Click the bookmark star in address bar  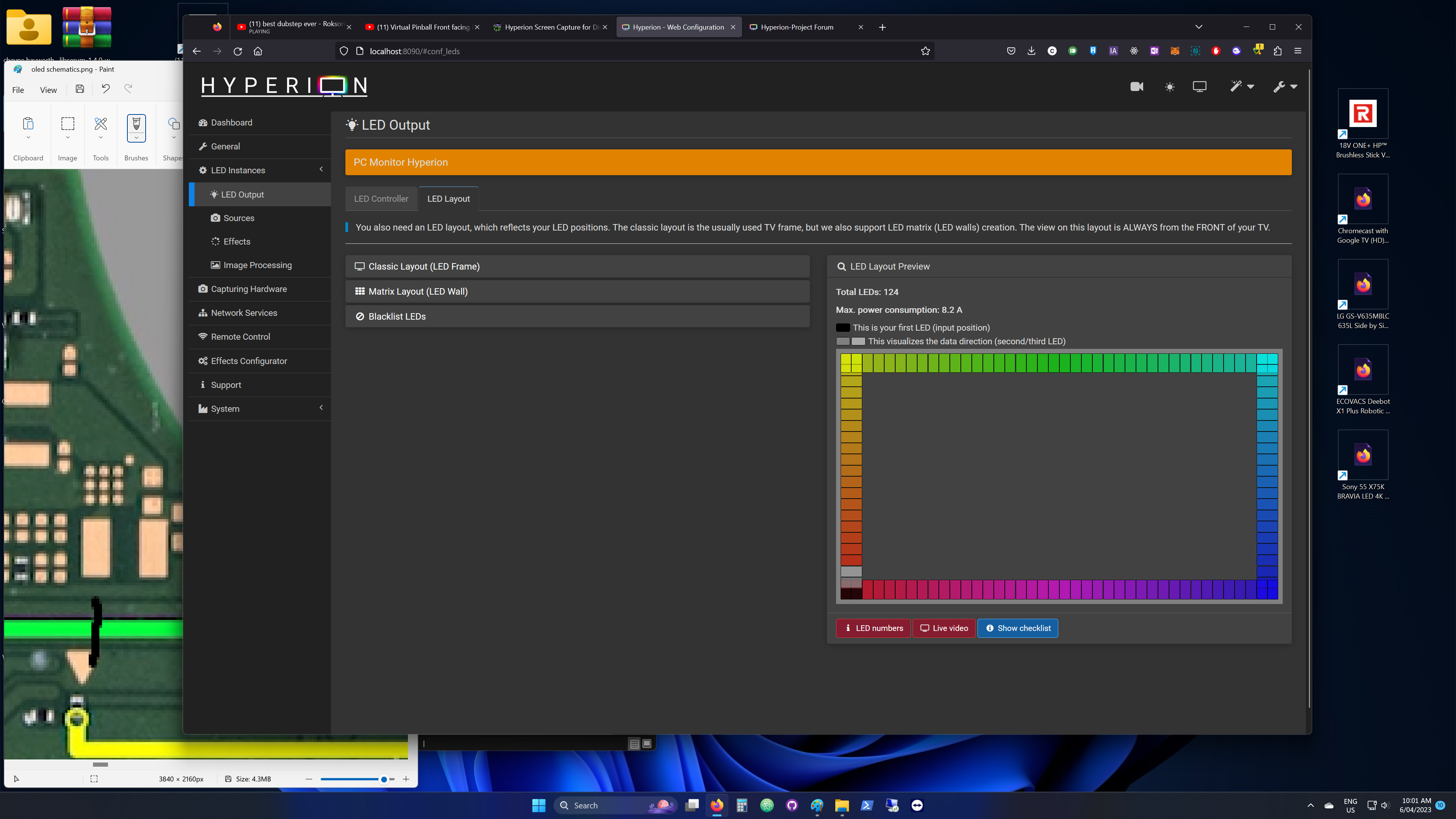(x=925, y=52)
